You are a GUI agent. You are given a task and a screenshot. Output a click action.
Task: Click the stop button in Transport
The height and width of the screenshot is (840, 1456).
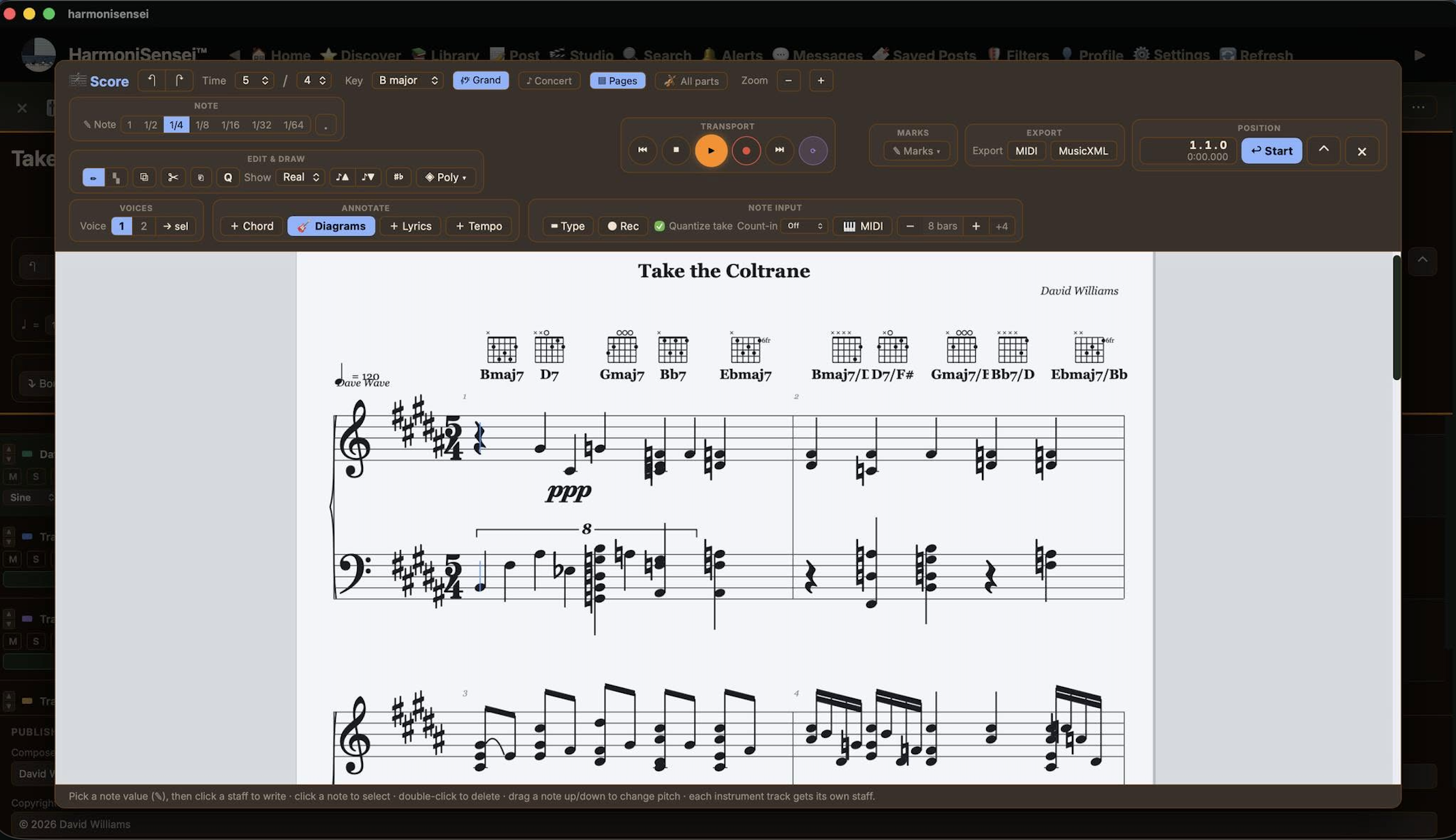(676, 150)
